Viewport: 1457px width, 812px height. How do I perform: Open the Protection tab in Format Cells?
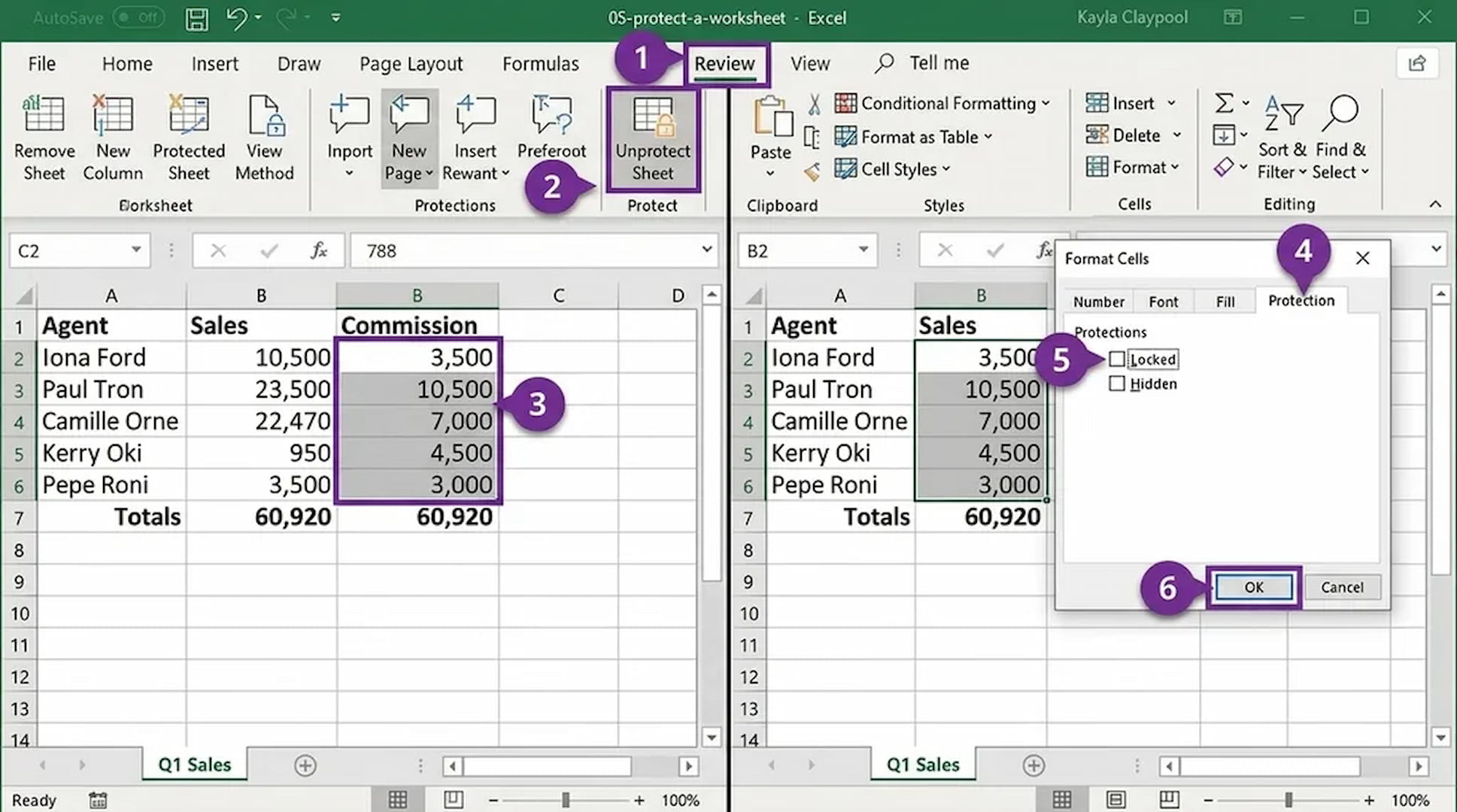pyautogui.click(x=1301, y=300)
